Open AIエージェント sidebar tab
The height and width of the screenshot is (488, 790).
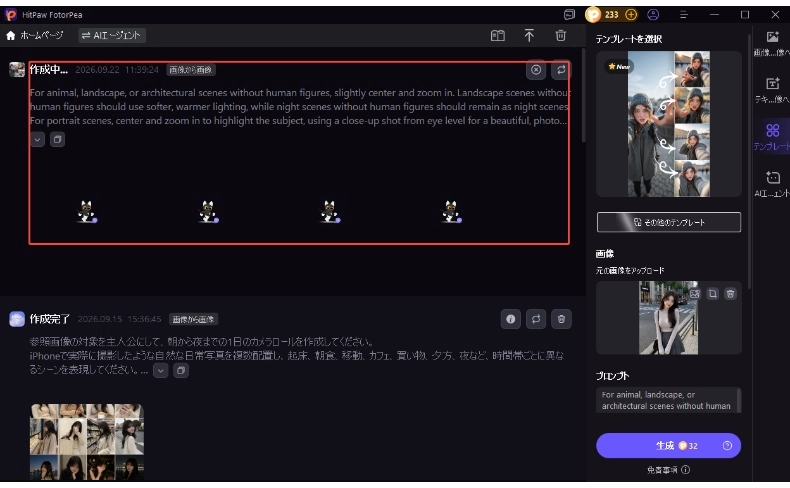772,184
